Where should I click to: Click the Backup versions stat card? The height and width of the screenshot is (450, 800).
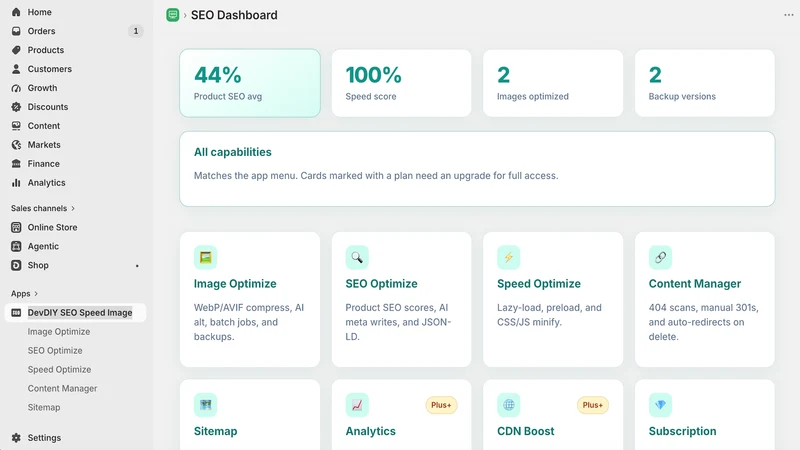point(705,83)
